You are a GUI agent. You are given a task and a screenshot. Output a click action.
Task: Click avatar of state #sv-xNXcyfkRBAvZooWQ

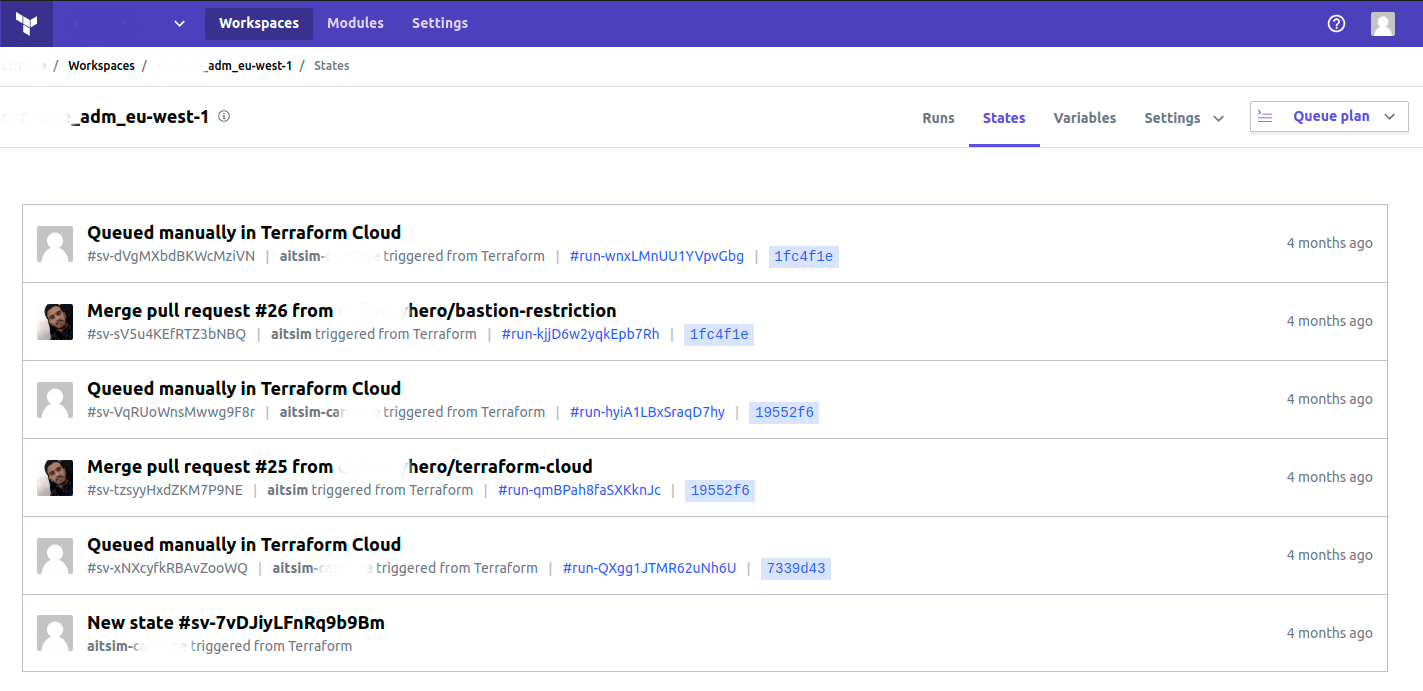55,556
